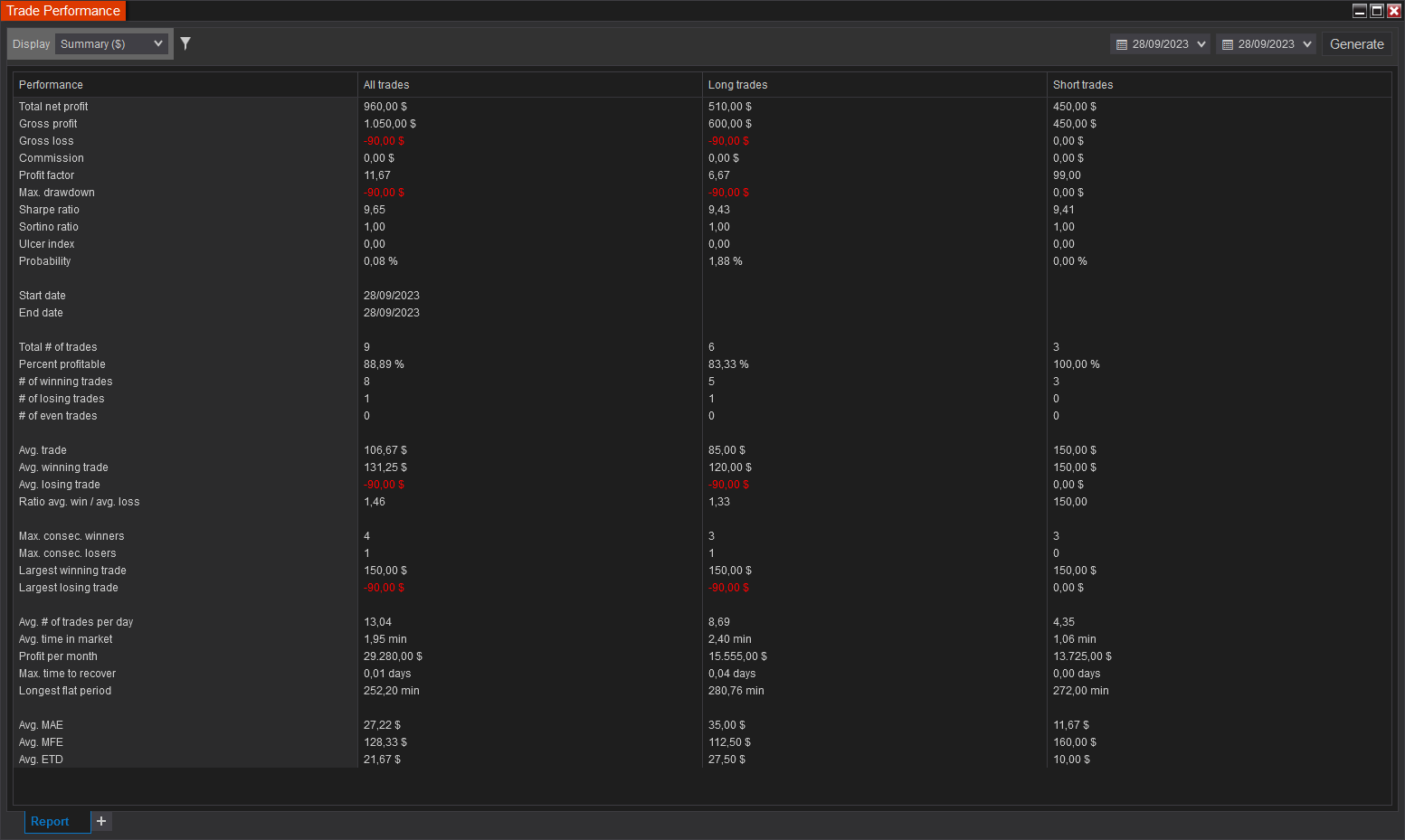This screenshot has width=1405, height=840.
Task: Open the end date picker dropdown
Action: click(1307, 44)
